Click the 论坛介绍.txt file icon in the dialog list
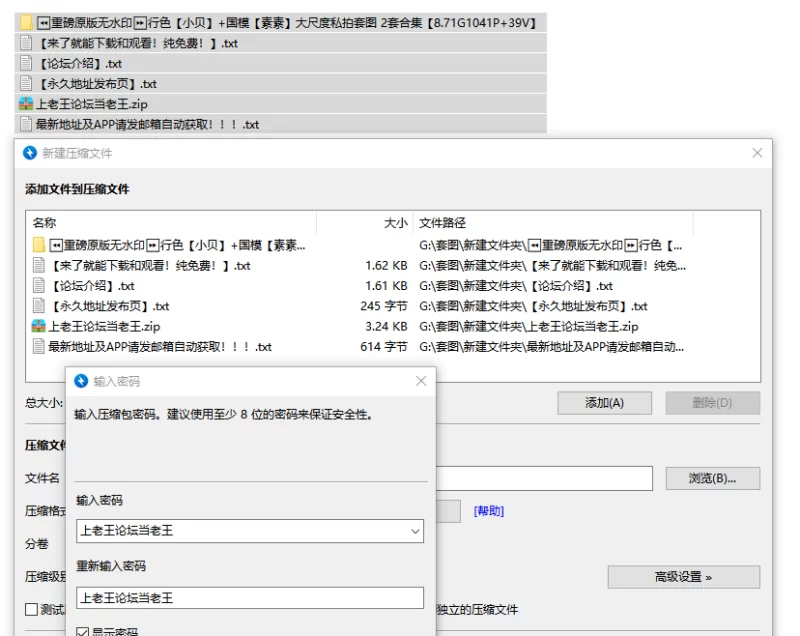 pos(39,286)
